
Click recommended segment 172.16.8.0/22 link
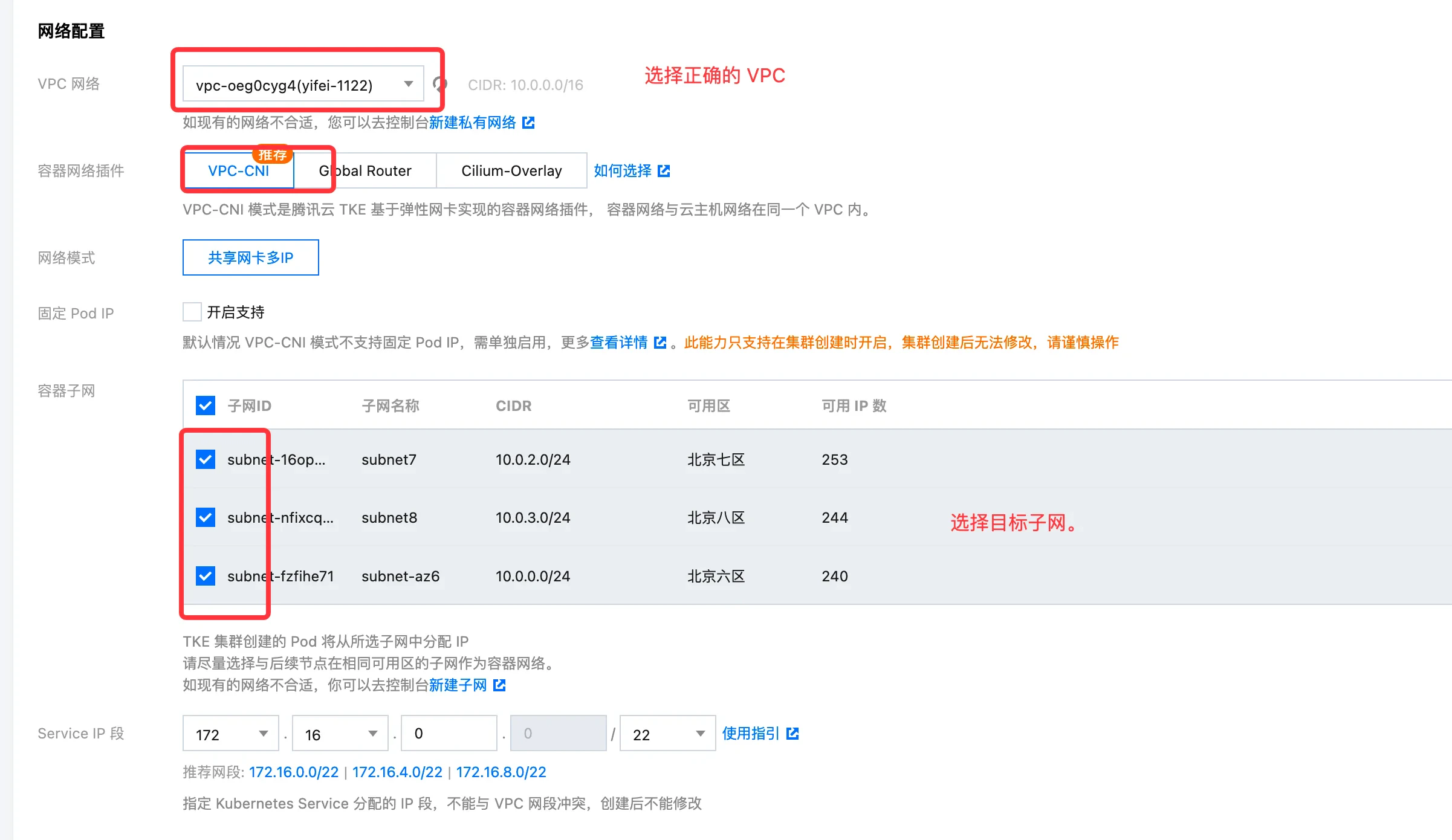click(501, 772)
